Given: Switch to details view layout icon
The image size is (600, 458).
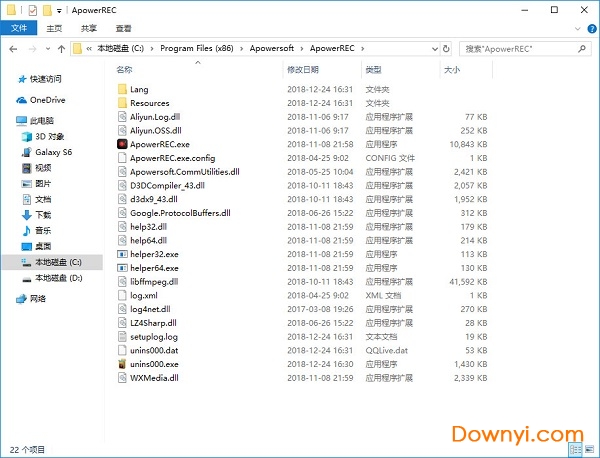Looking at the screenshot, I should [x=575, y=449].
